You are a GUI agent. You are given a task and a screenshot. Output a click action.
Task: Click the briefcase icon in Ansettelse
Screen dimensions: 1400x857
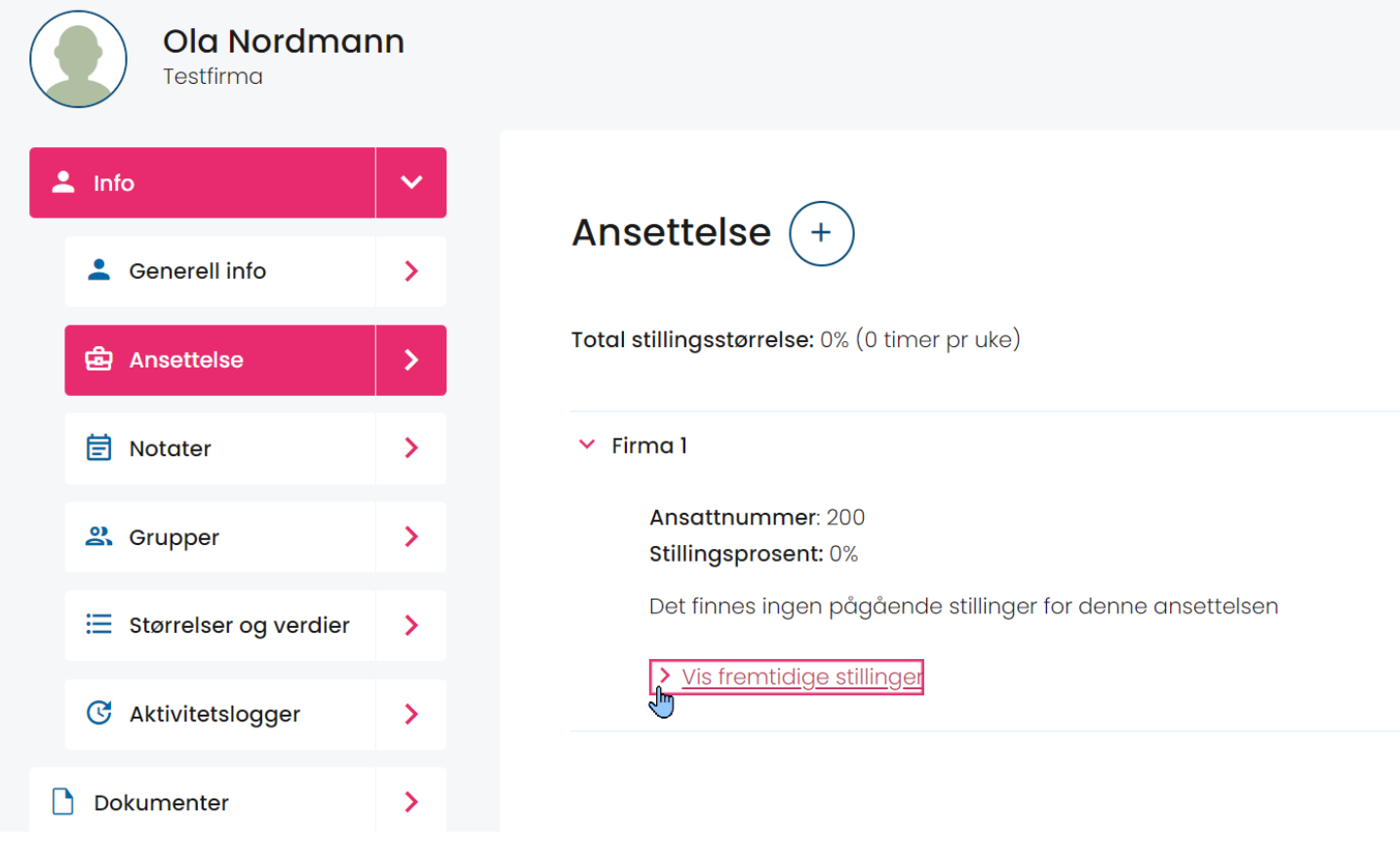pyautogui.click(x=98, y=359)
